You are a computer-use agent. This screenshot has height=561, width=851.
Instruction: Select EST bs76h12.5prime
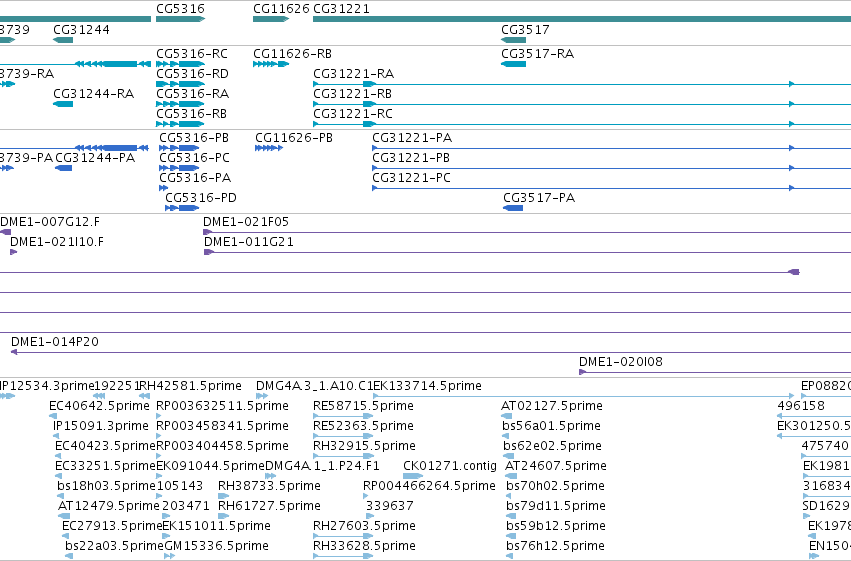pyautogui.click(x=555, y=545)
